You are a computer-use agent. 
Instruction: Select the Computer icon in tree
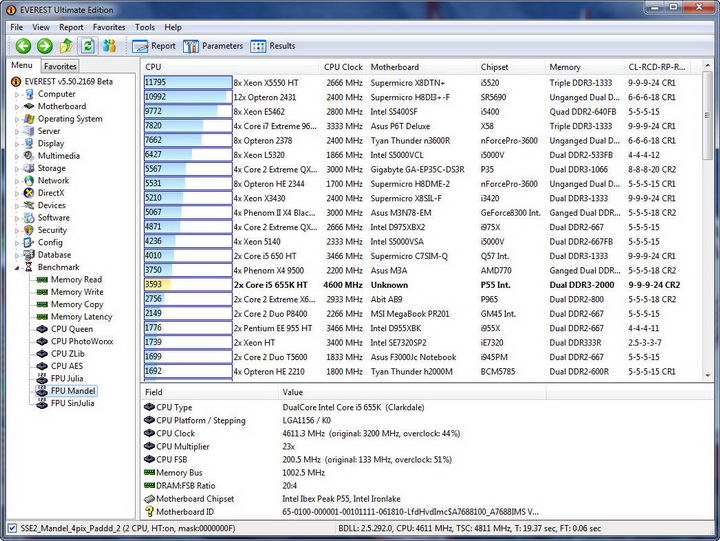[x=29, y=94]
